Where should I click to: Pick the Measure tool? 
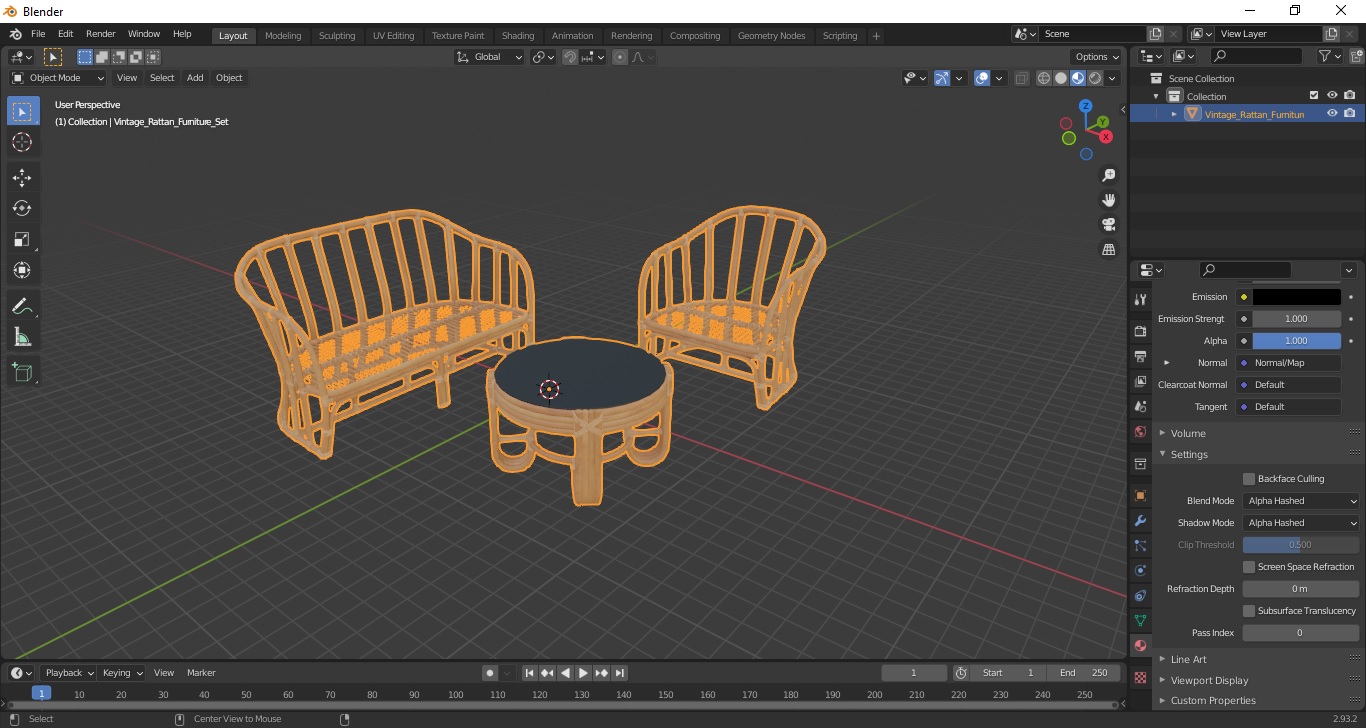22,337
